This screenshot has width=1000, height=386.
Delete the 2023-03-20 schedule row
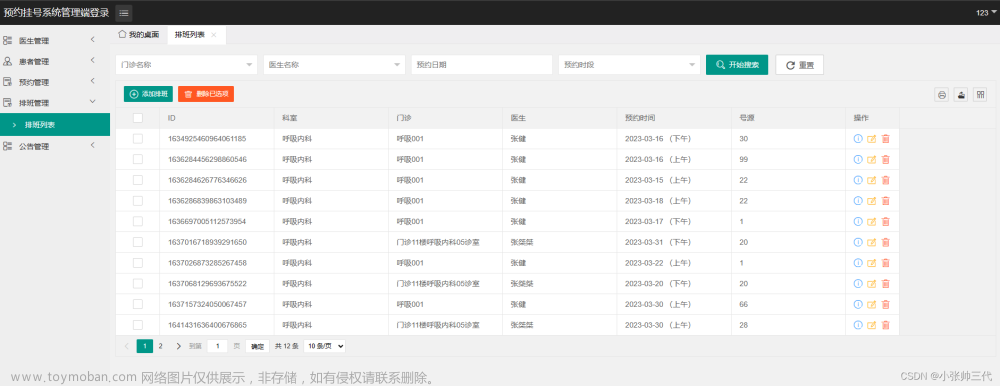click(885, 283)
